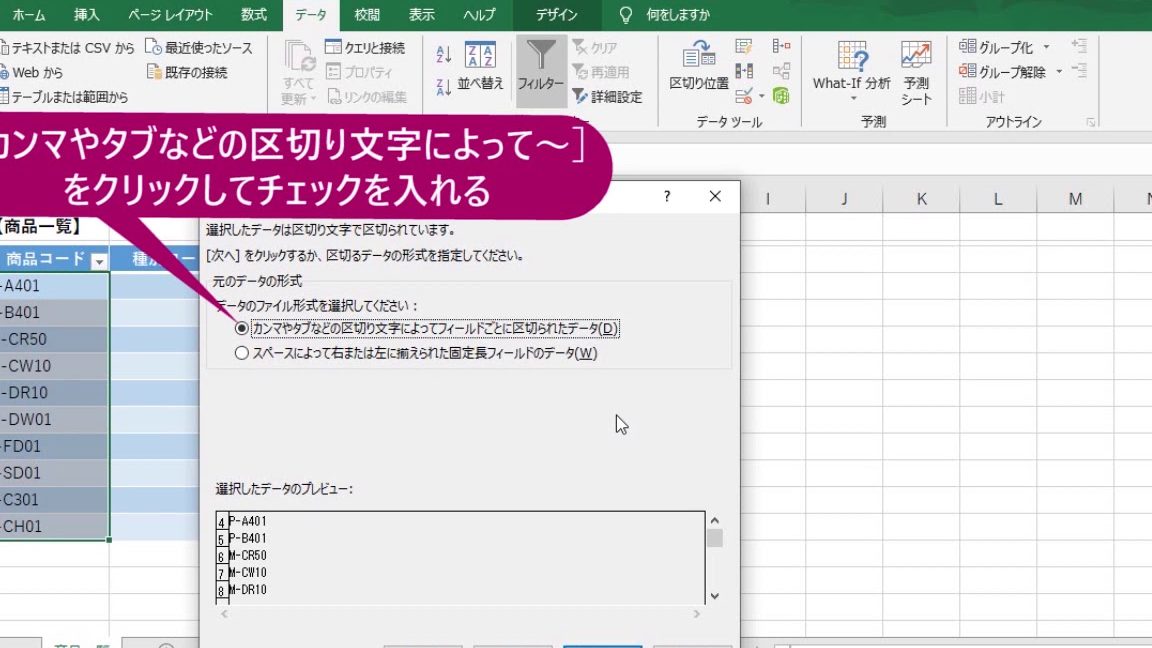
Task: Expand the What-If 分析 dropdown arrow
Action: point(853,99)
